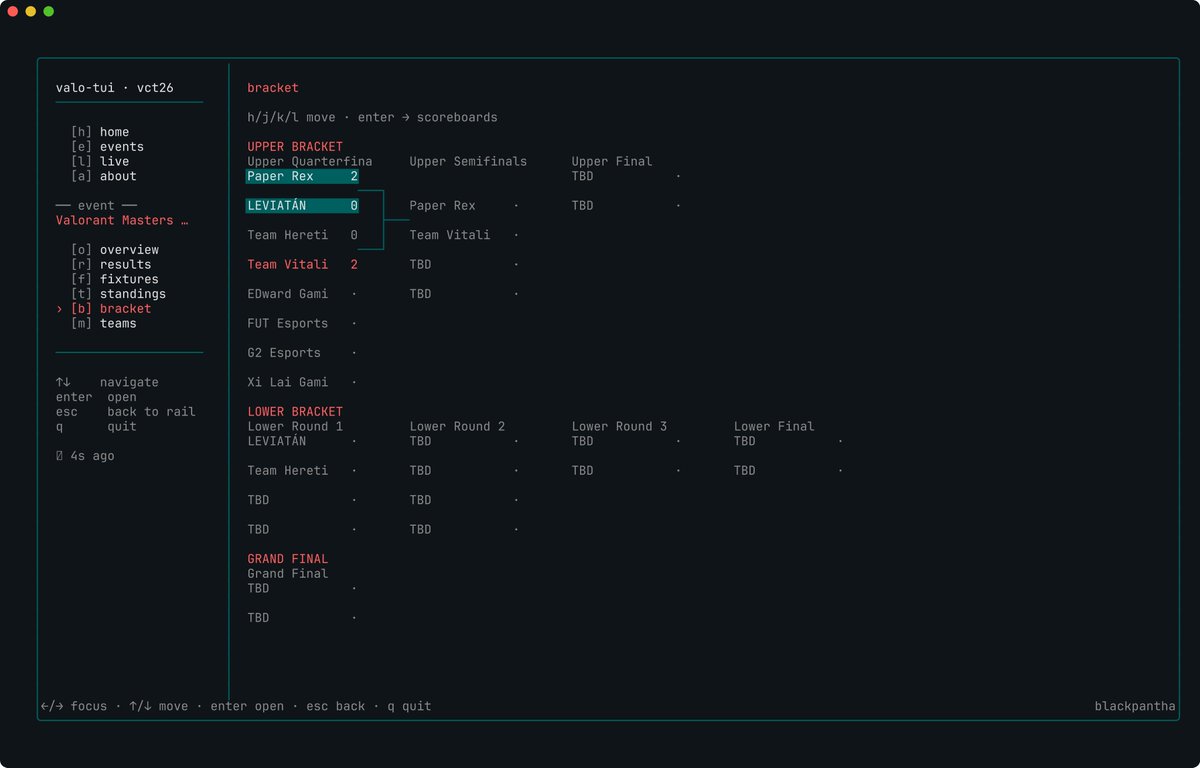Switch to the [o] overview section
This screenshot has width=1200, height=768.
click(x=115, y=250)
